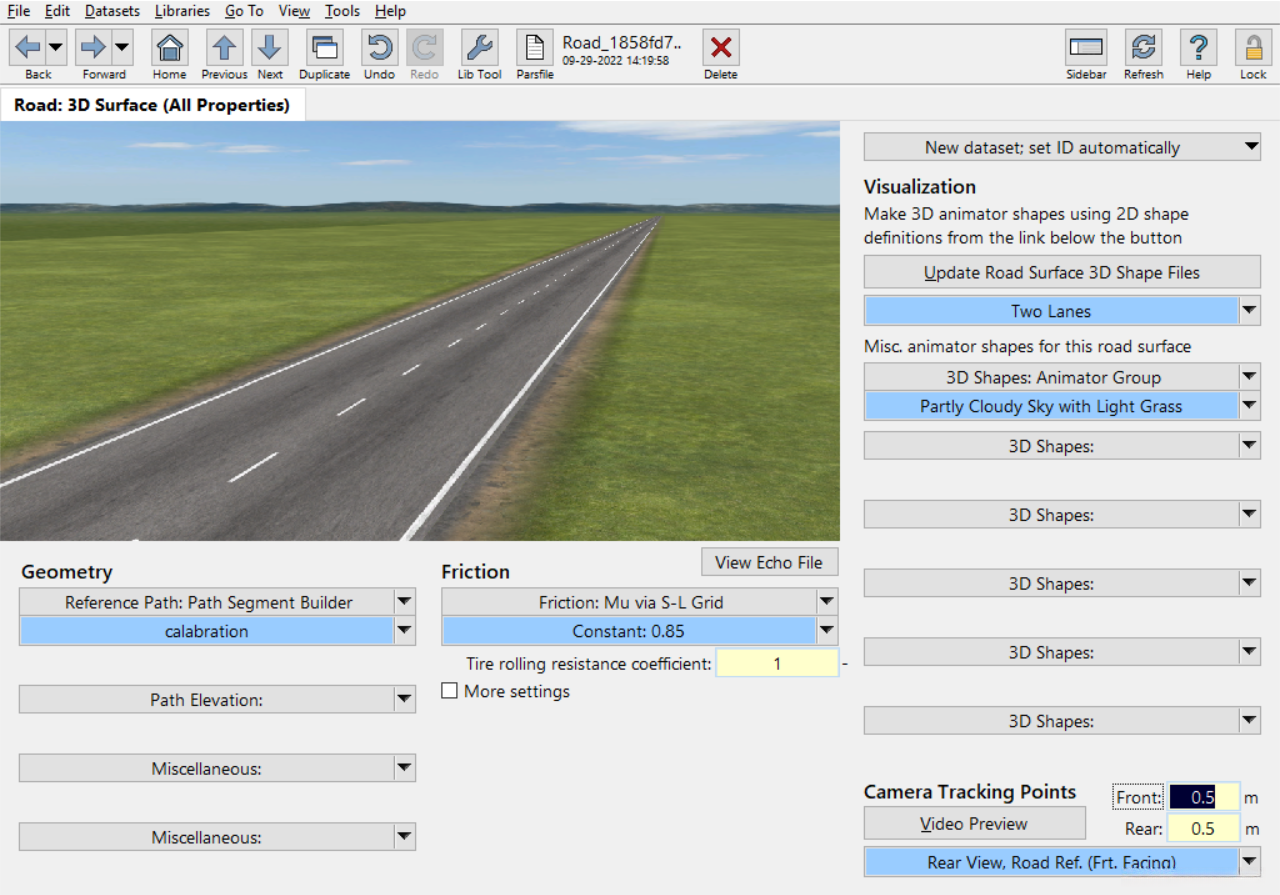
Task: Click the red Delete icon
Action: (x=720, y=48)
